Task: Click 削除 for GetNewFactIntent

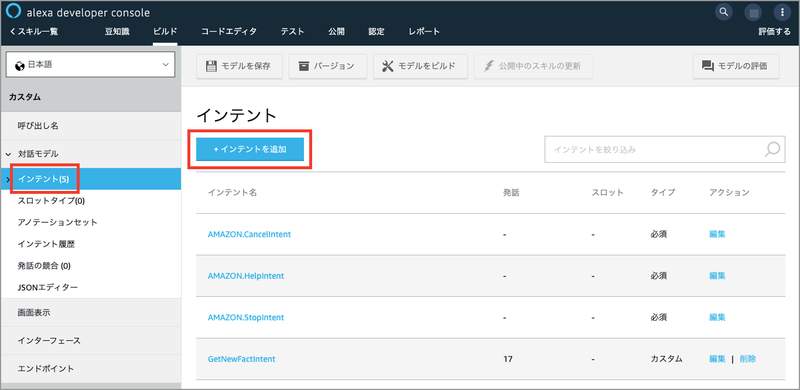Action: [x=748, y=359]
